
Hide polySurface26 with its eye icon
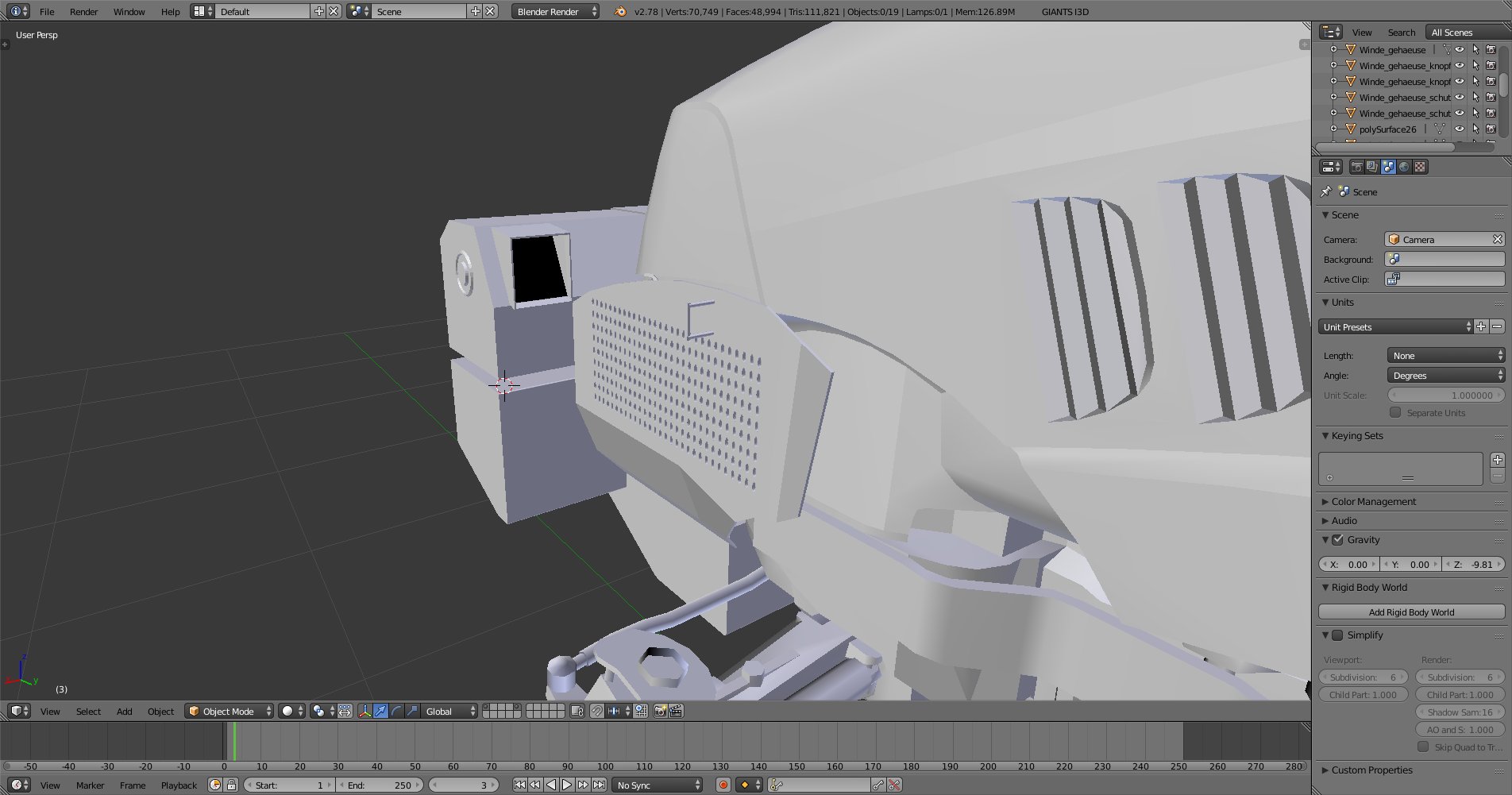pyautogui.click(x=1459, y=129)
